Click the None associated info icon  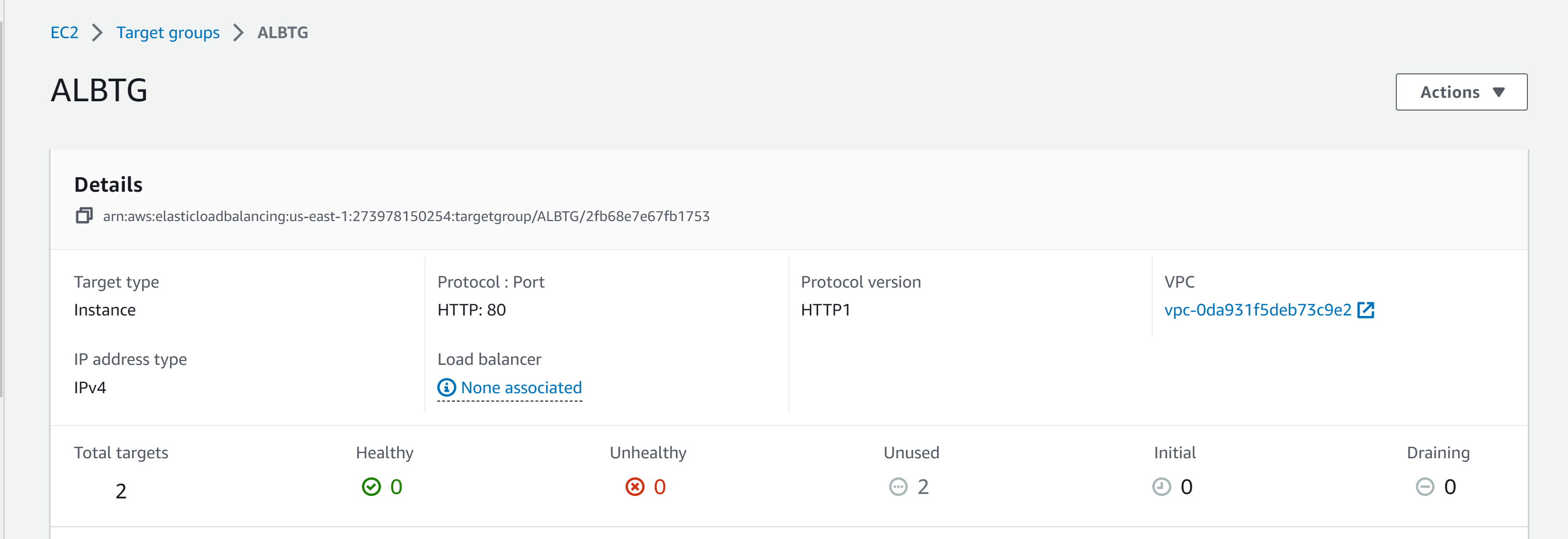pyautogui.click(x=447, y=387)
